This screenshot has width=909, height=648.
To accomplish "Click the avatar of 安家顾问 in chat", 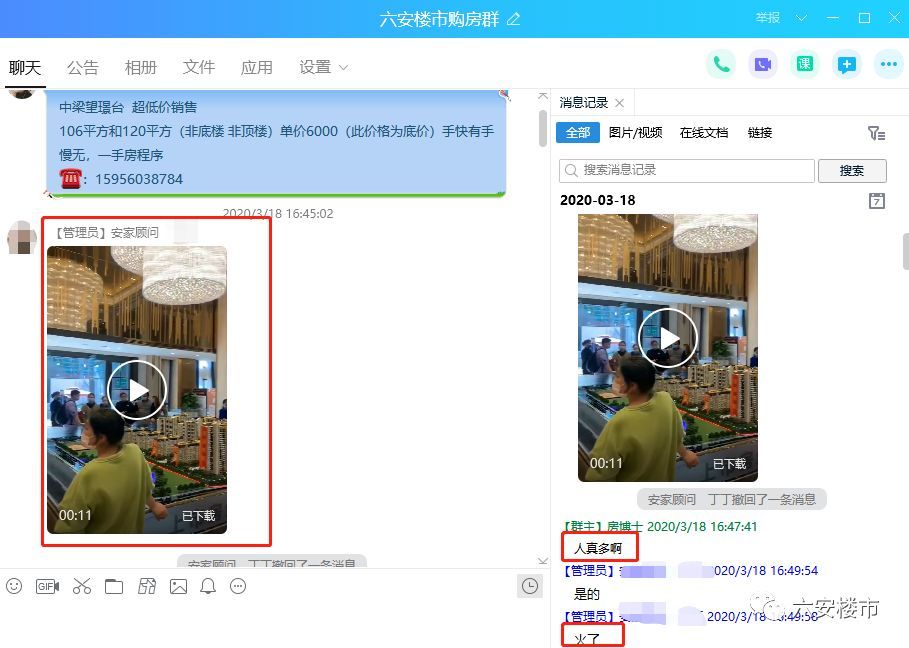I will [23, 238].
